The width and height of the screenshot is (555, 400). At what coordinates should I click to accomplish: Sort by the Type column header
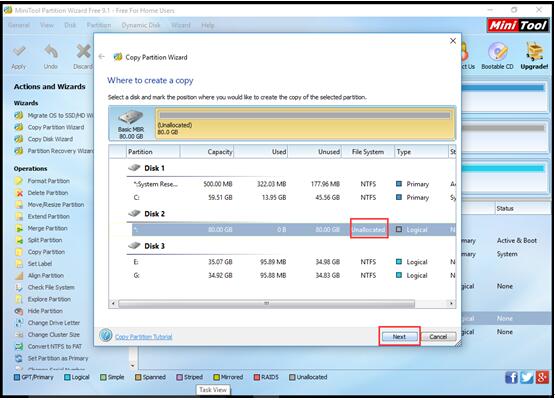pos(421,152)
